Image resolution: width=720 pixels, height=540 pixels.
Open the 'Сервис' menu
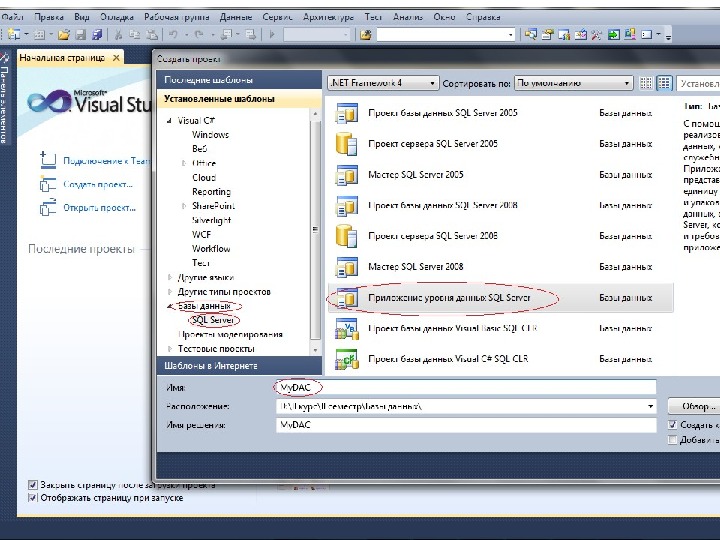tap(277, 17)
